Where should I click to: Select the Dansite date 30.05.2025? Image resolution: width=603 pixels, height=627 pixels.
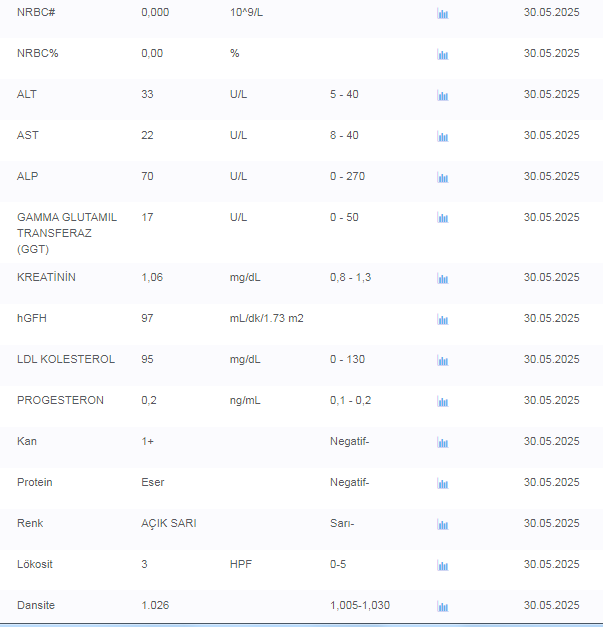551,605
